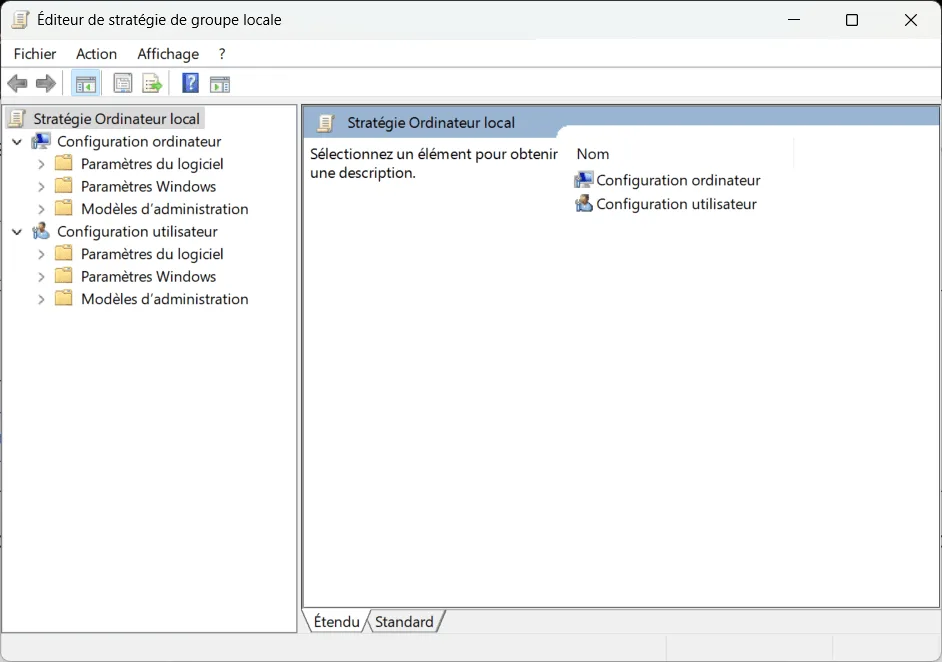The width and height of the screenshot is (942, 662).
Task: Select Configuration utilisateur text in the right list
Action: pos(676,204)
